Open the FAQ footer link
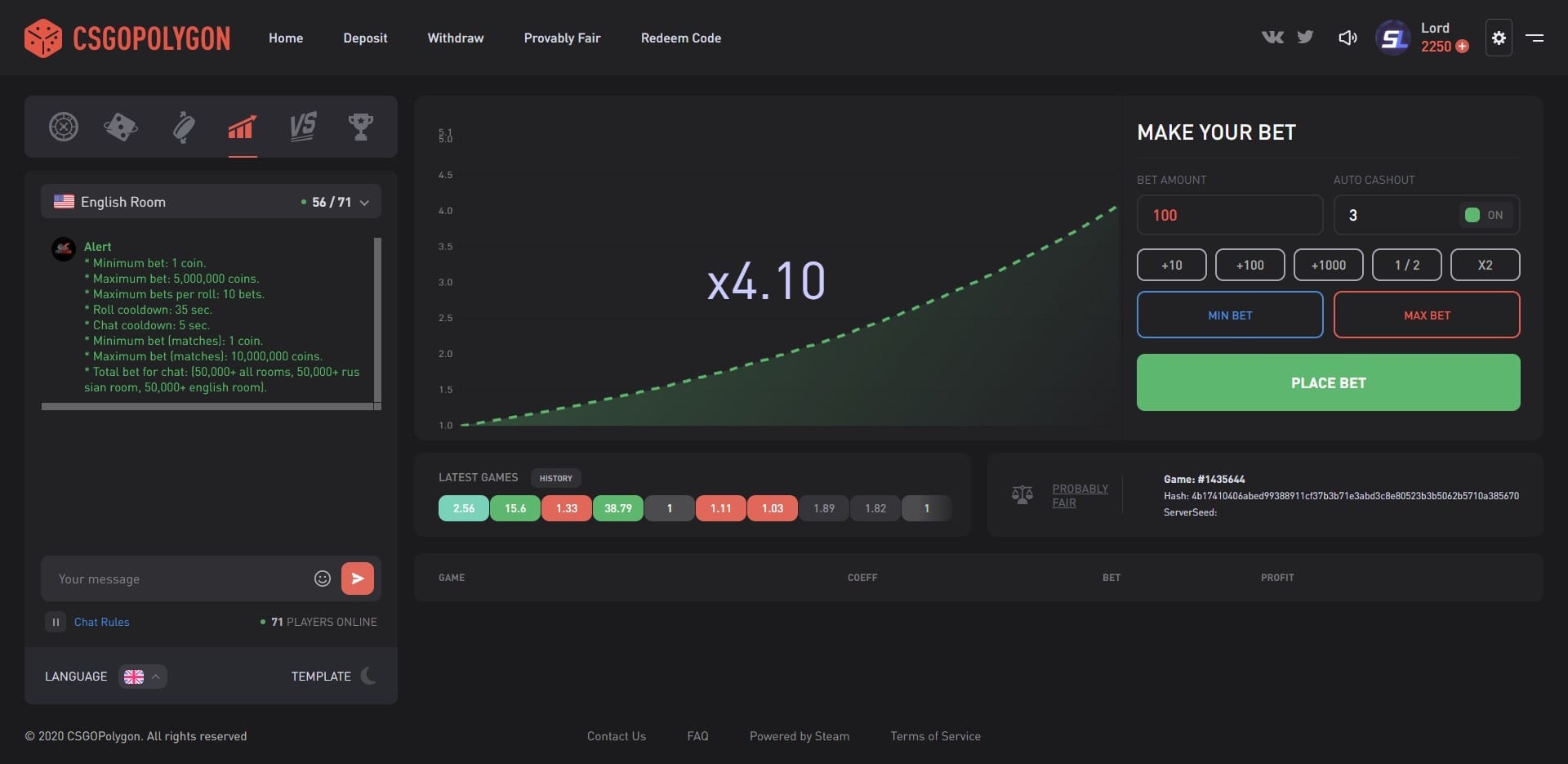The image size is (1568, 764). coord(697,736)
